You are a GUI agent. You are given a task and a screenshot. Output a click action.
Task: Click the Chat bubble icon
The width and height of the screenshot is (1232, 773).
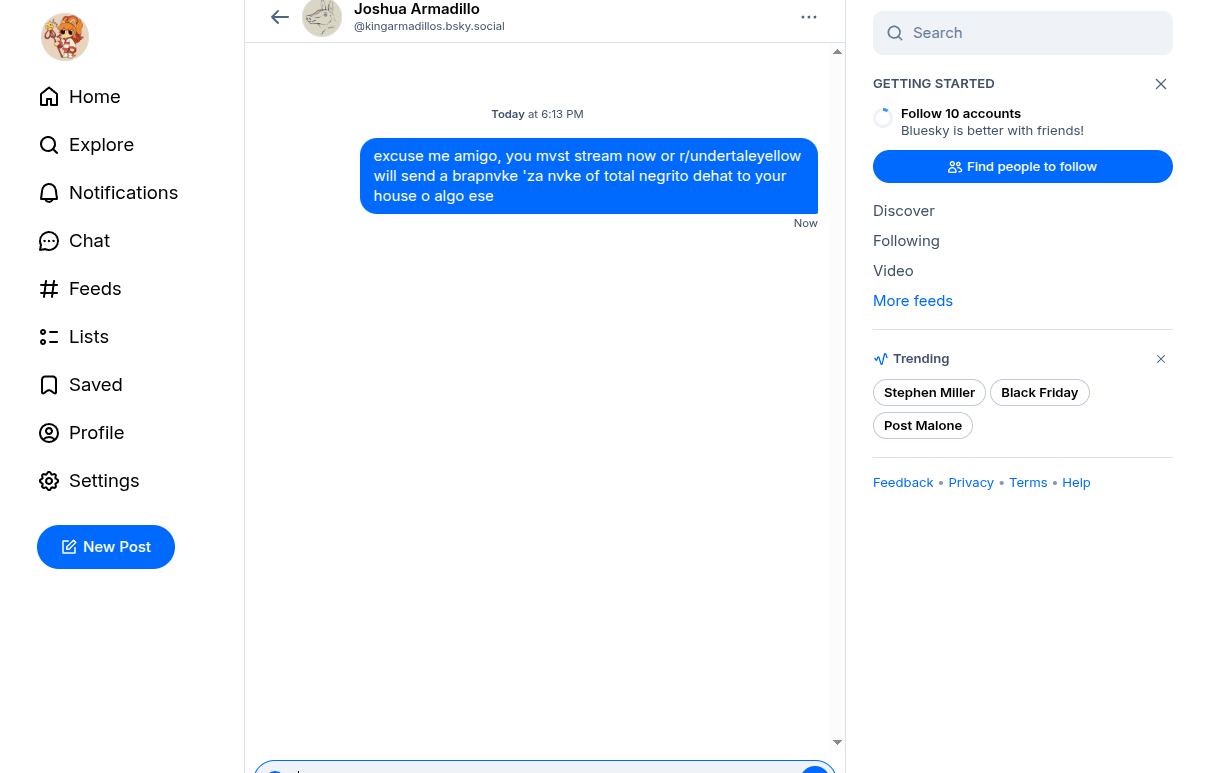click(x=49, y=241)
